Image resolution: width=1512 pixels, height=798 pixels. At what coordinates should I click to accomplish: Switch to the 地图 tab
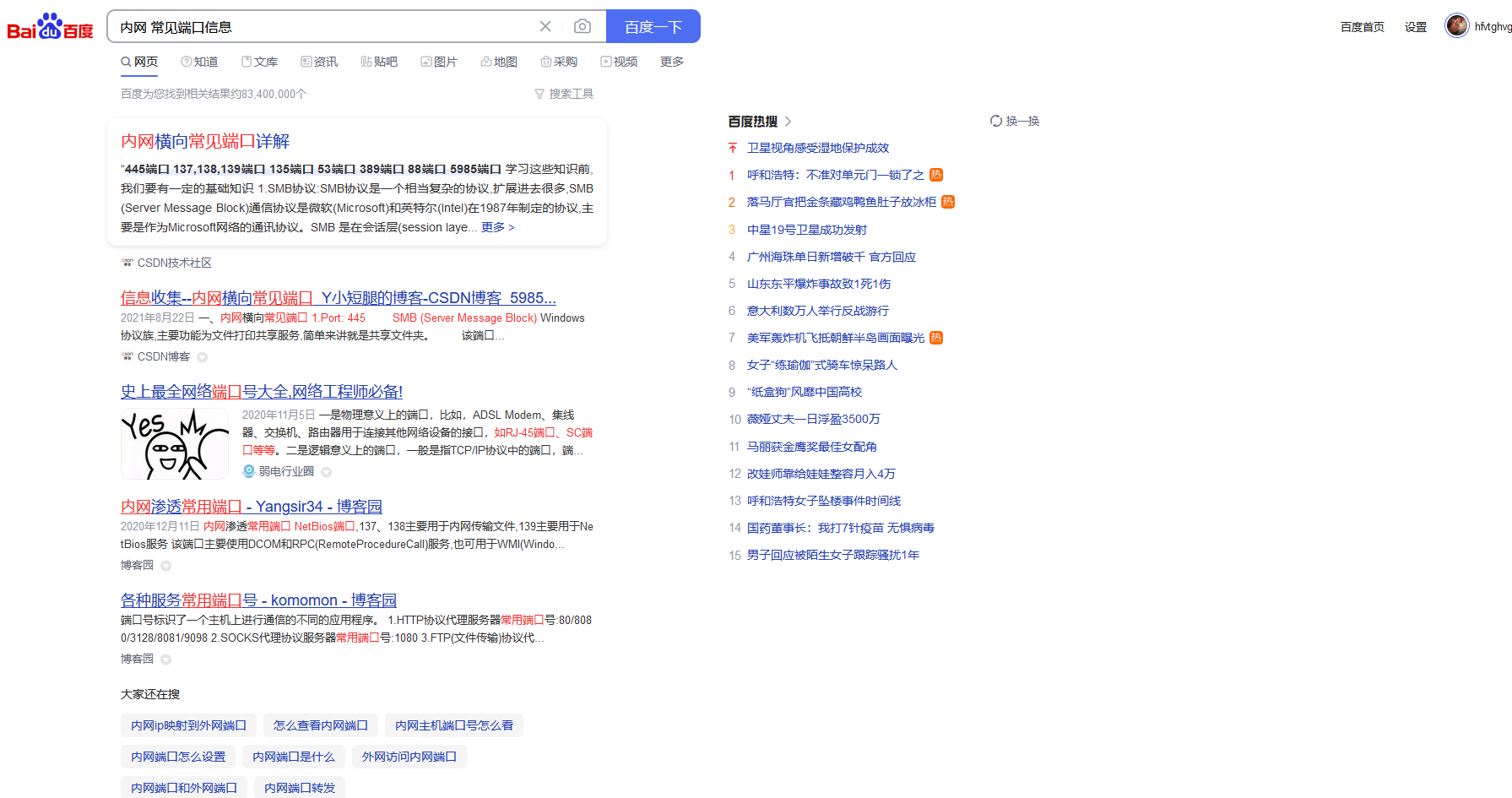499,62
